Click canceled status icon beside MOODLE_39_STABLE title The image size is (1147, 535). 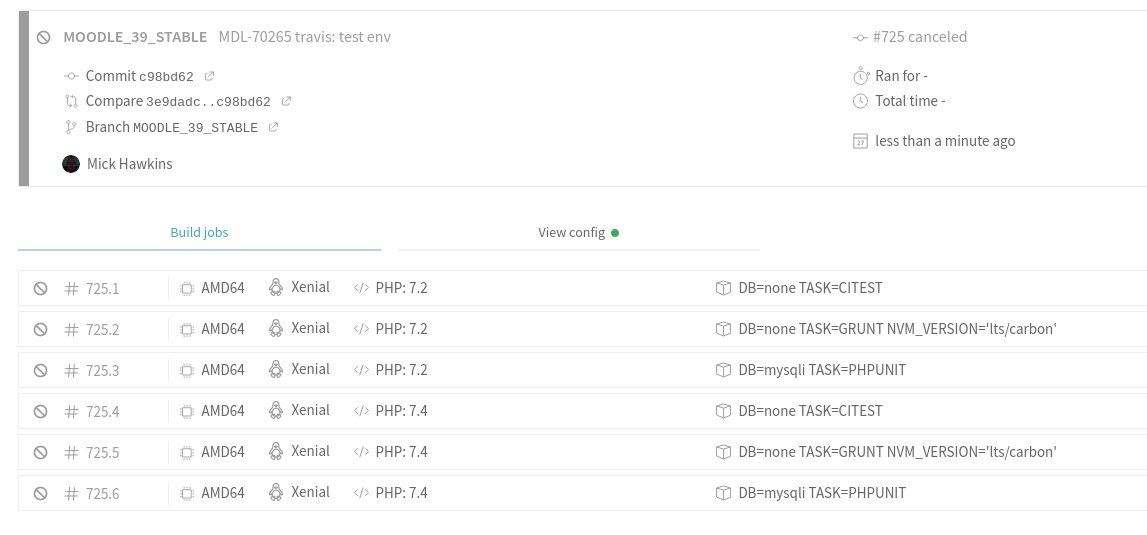pyautogui.click(x=44, y=37)
